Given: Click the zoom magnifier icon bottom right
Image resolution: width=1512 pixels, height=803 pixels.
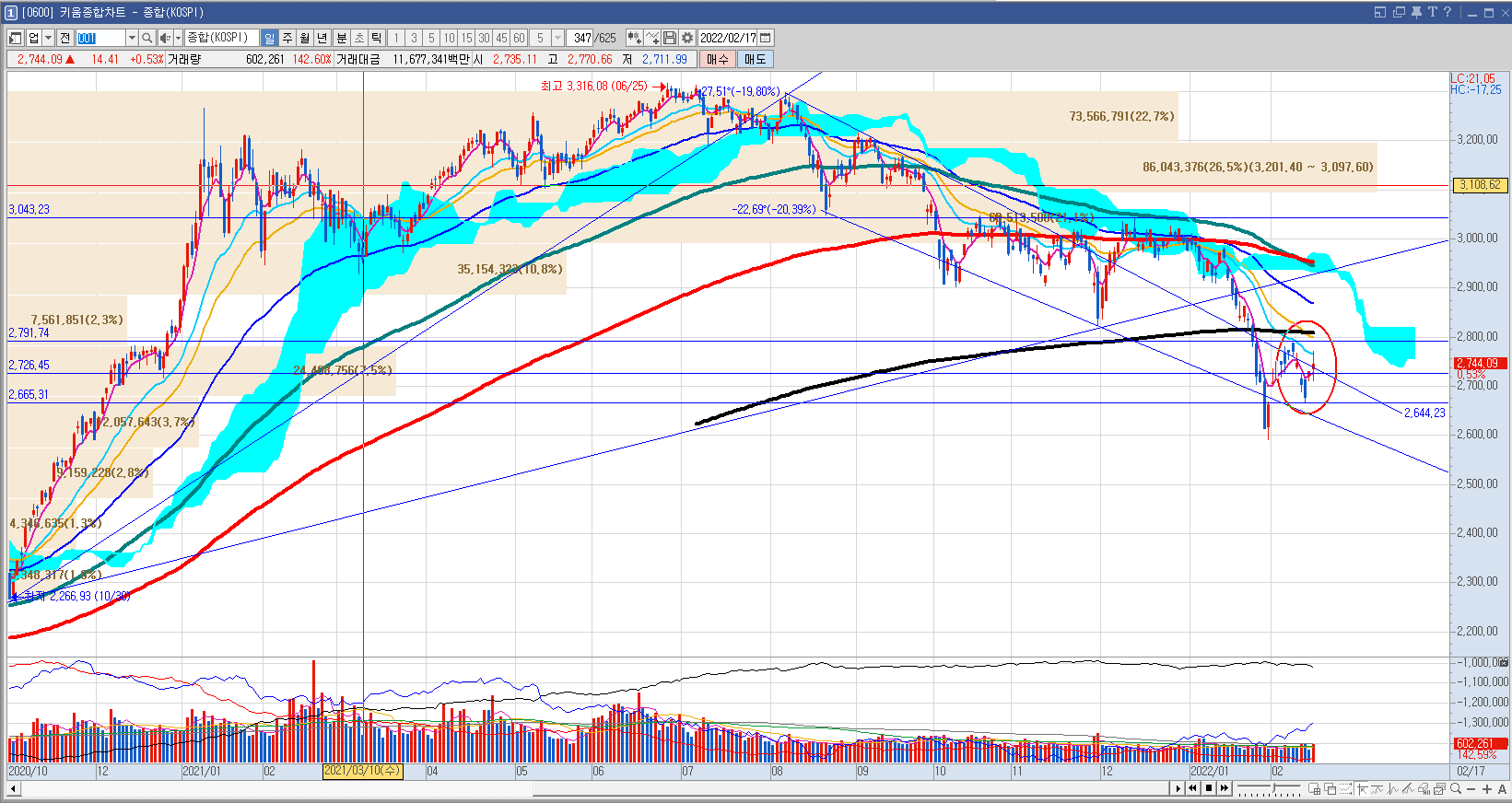Looking at the screenshot, I should (1456, 788).
